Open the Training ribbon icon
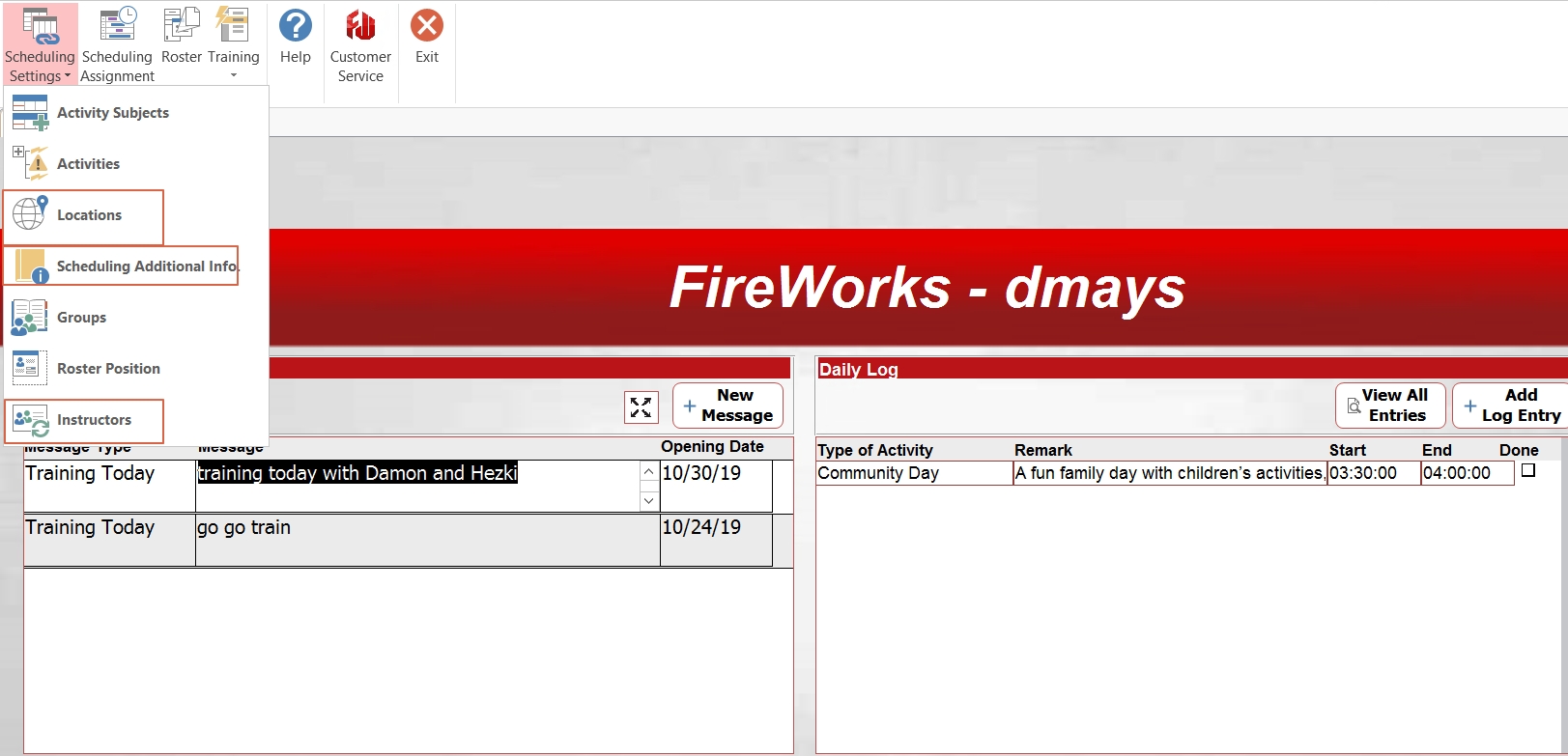This screenshot has width=1568, height=756. click(x=233, y=26)
